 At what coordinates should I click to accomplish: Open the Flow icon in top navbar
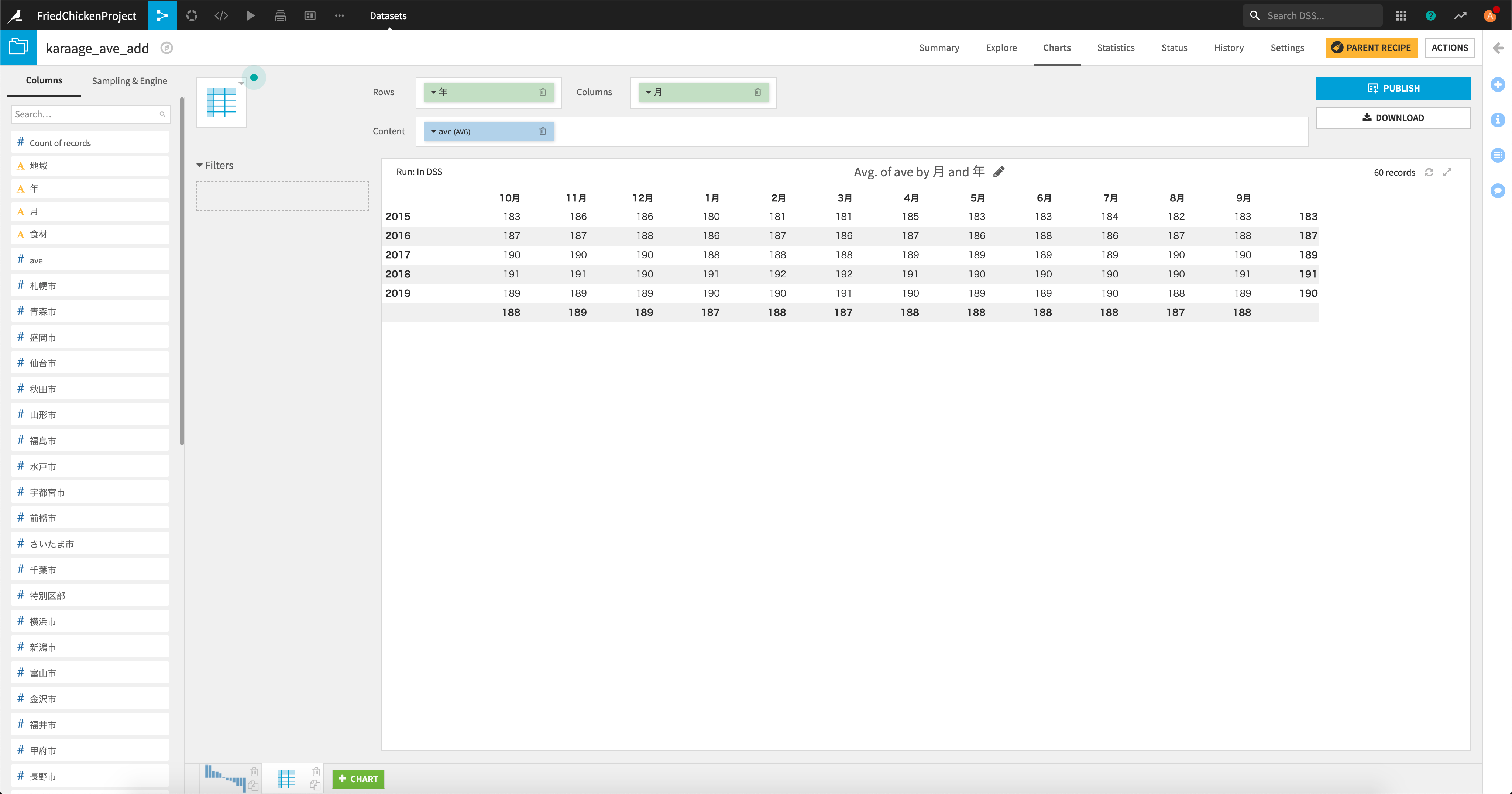pos(162,15)
